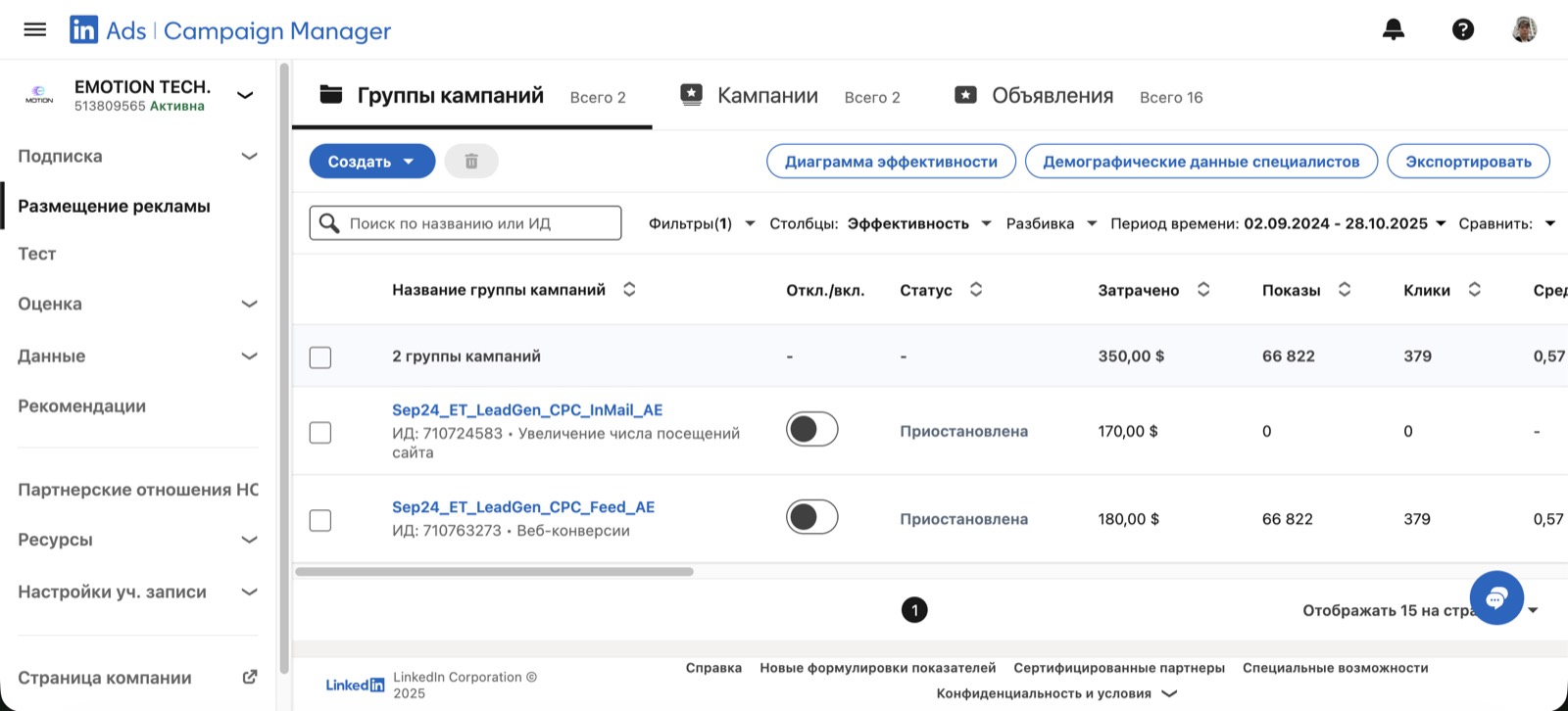Viewport: 1568px width, 711px height.
Task: Expand the Оценка sidebar section
Action: 249,304
